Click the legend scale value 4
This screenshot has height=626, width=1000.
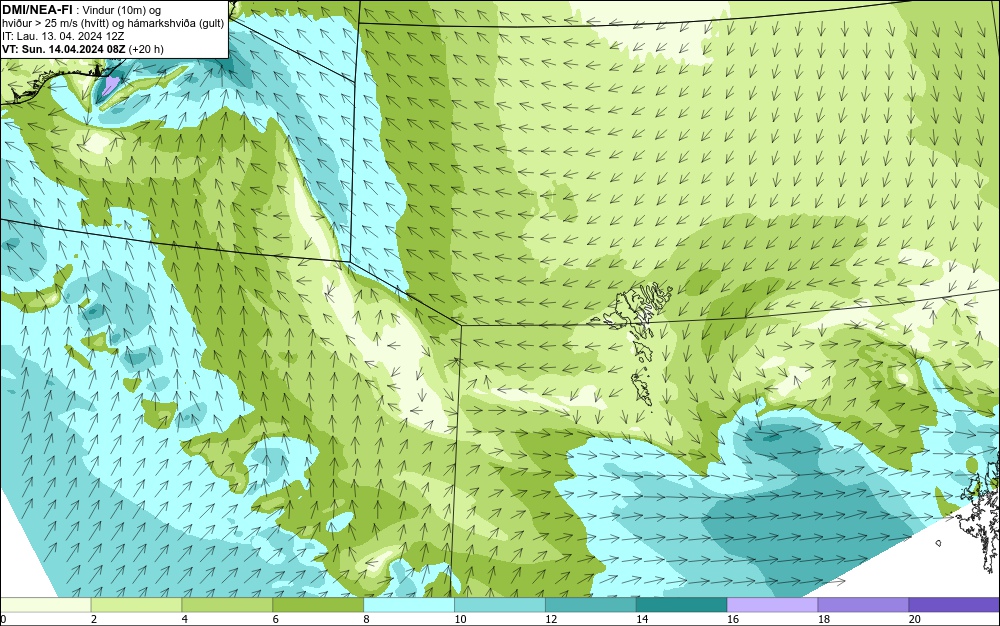pyautogui.click(x=185, y=619)
